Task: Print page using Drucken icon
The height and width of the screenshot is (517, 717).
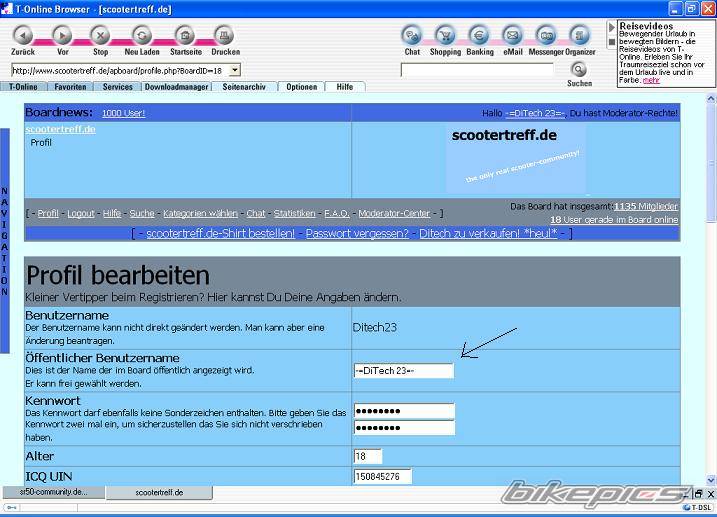Action: pyautogui.click(x=225, y=35)
